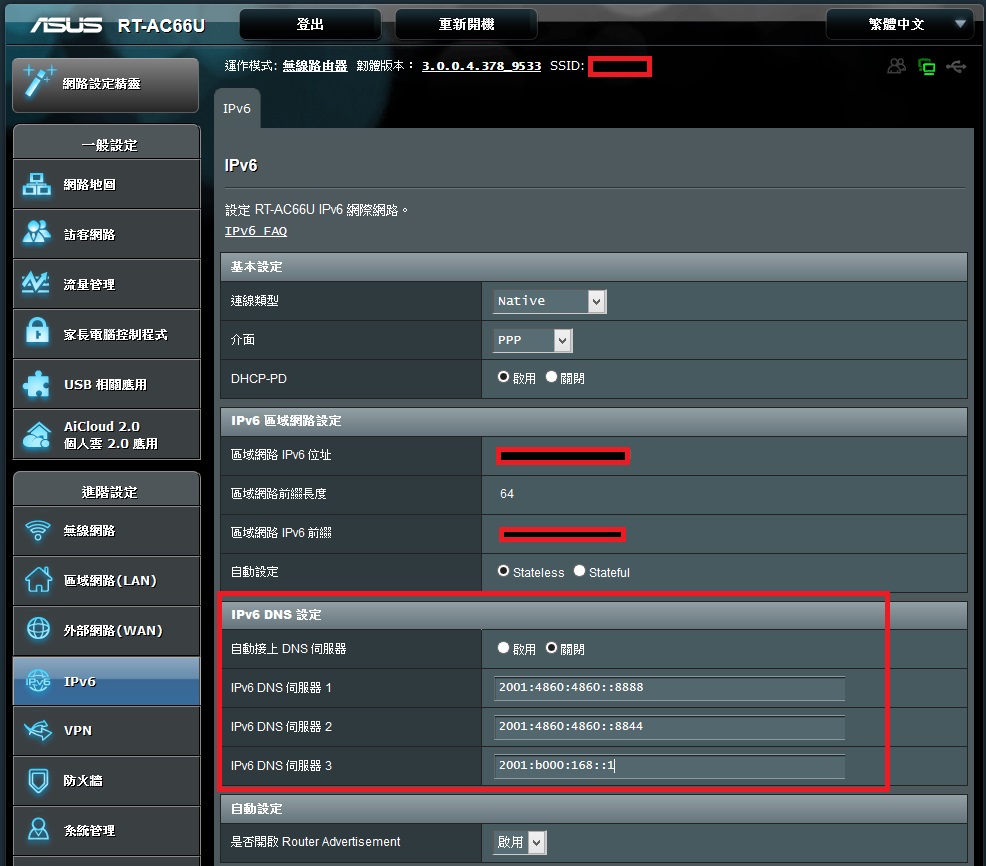The width and height of the screenshot is (986, 866).
Task: Disable DHCP-PD with the 關閉 radio
Action: click(551, 377)
